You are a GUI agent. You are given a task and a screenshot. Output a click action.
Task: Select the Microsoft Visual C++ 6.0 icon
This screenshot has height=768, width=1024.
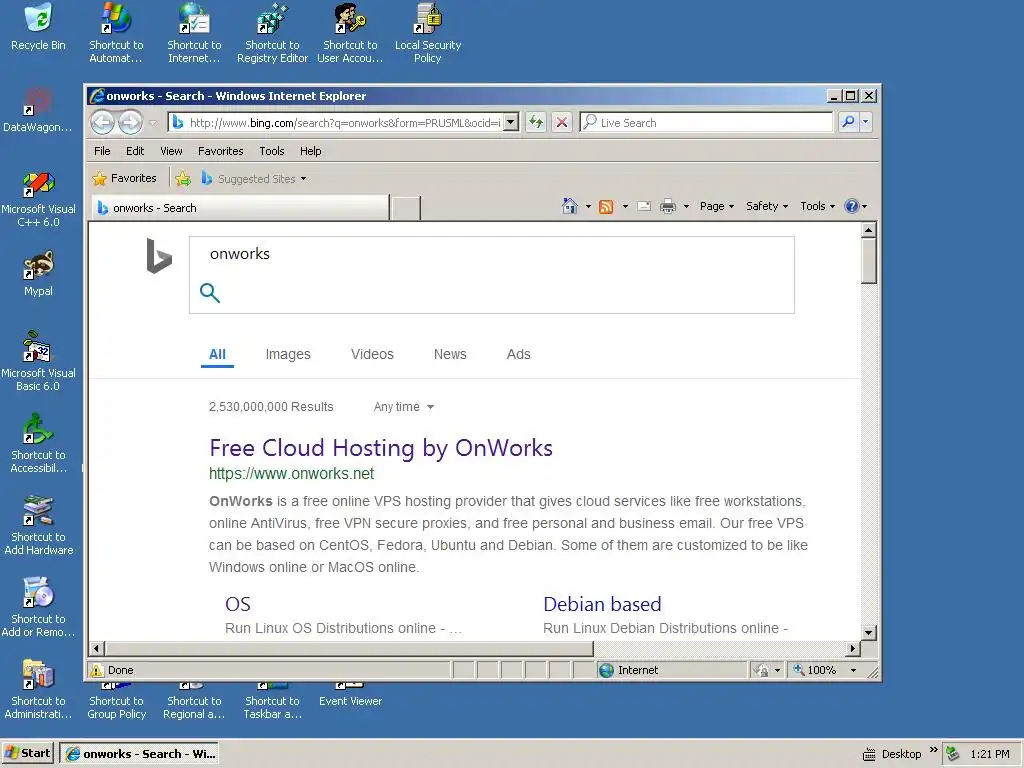click(38, 199)
